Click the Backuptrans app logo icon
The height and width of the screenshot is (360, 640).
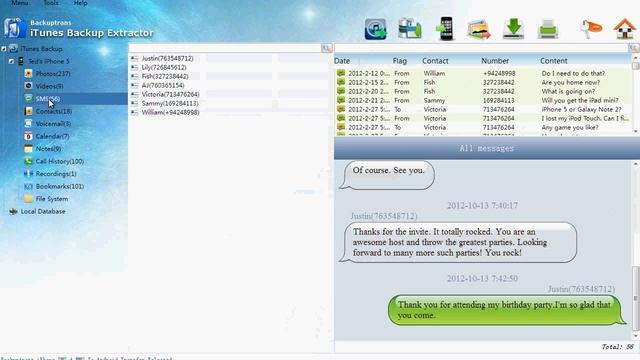(x=15, y=29)
